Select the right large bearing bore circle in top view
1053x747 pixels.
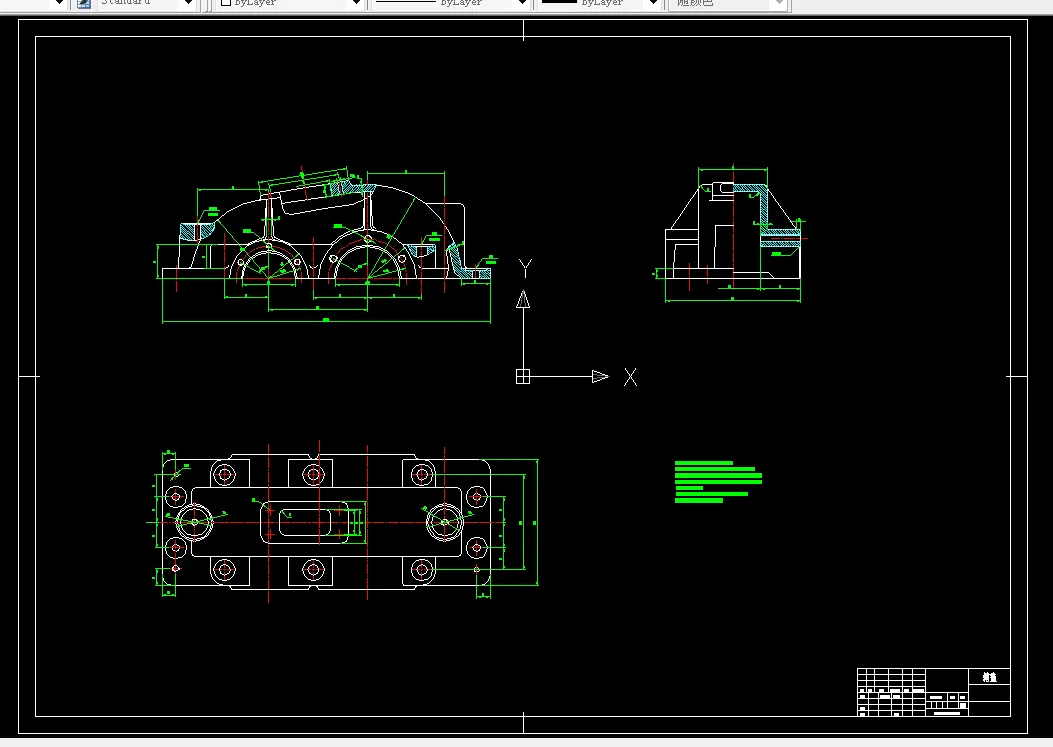click(x=445, y=522)
